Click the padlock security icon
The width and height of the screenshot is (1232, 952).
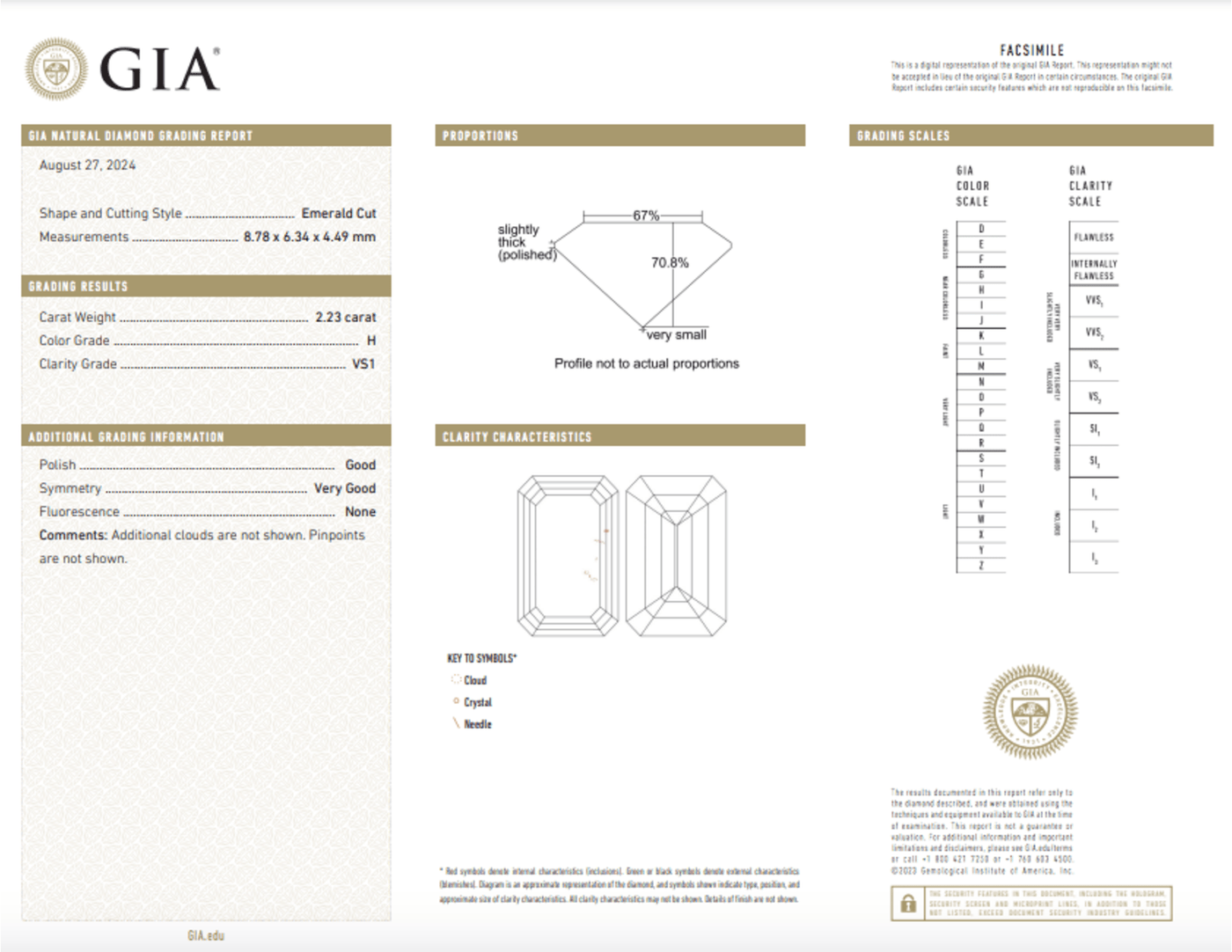[908, 904]
